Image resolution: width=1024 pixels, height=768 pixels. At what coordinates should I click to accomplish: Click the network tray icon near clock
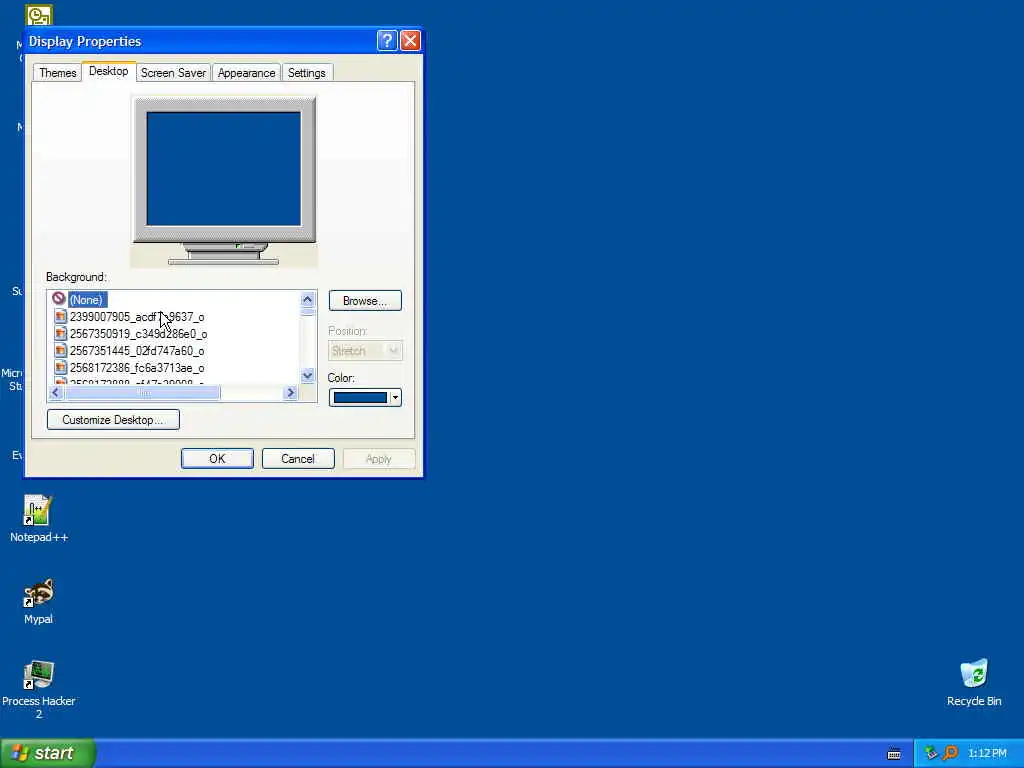[x=931, y=753]
